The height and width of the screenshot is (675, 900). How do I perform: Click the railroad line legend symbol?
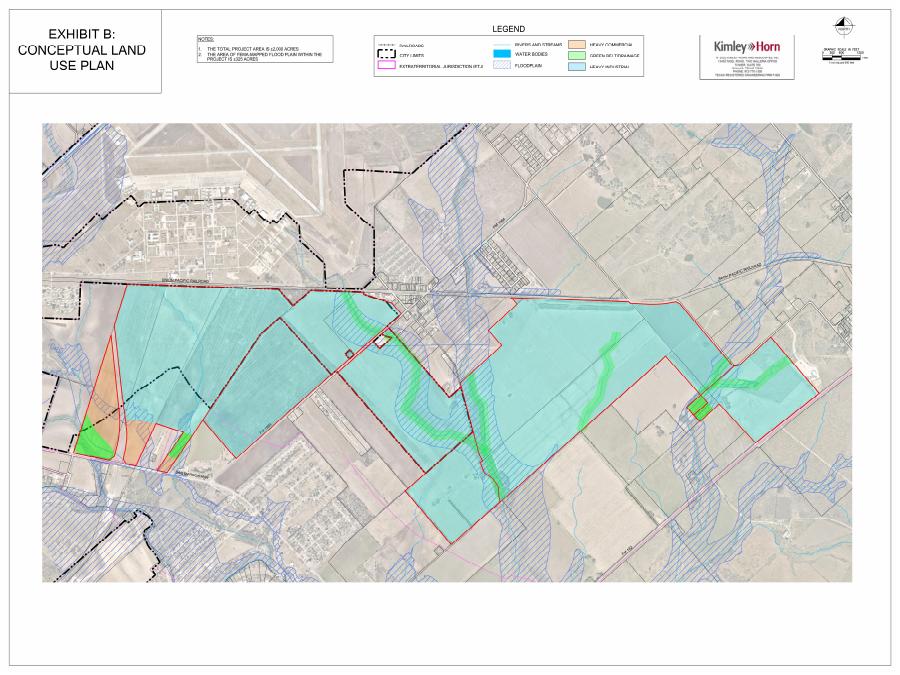click(x=387, y=45)
